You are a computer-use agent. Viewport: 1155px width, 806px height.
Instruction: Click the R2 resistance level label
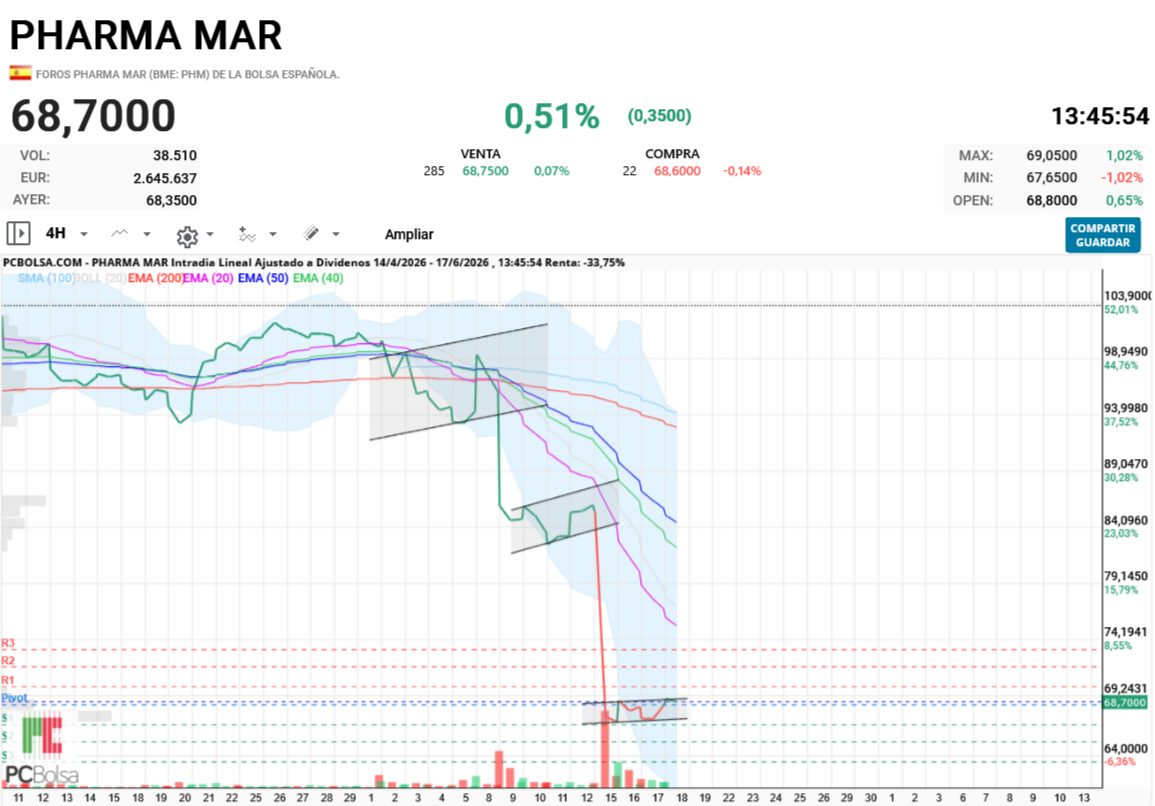(x=8, y=661)
